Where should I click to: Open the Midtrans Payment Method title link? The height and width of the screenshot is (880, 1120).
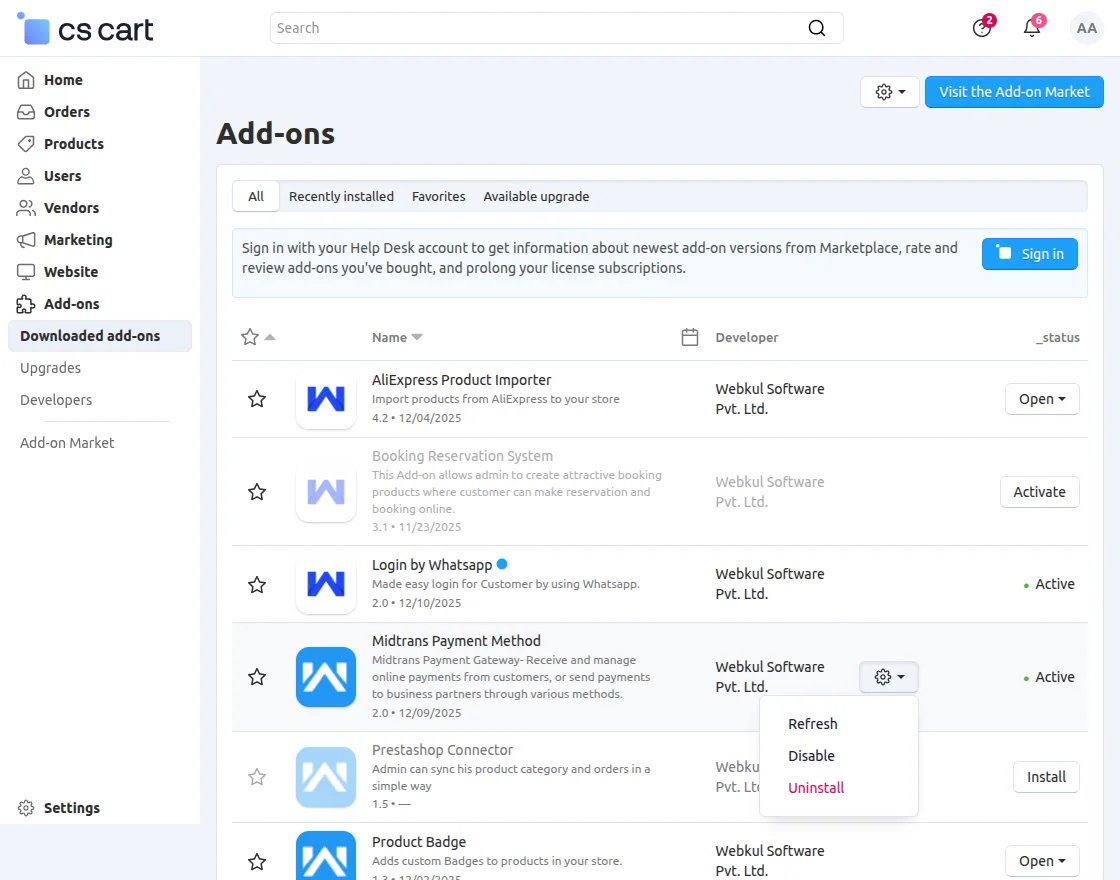[x=456, y=641]
